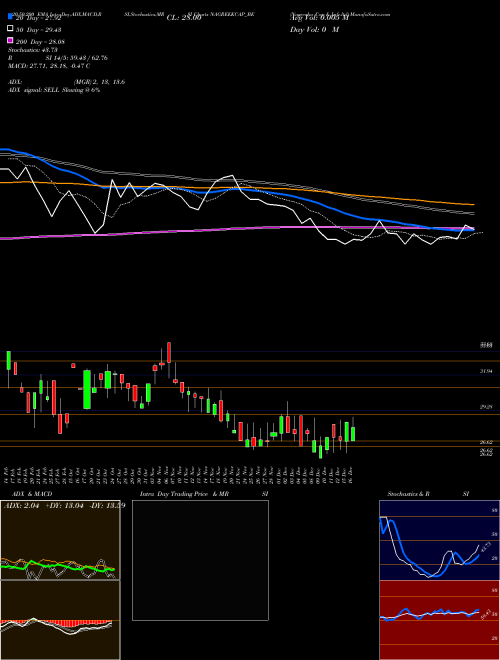The width and height of the screenshot is (500, 660).
Task: Click 'ADX signal: SELL Slowing @ 6%' text
Action: 54,90
